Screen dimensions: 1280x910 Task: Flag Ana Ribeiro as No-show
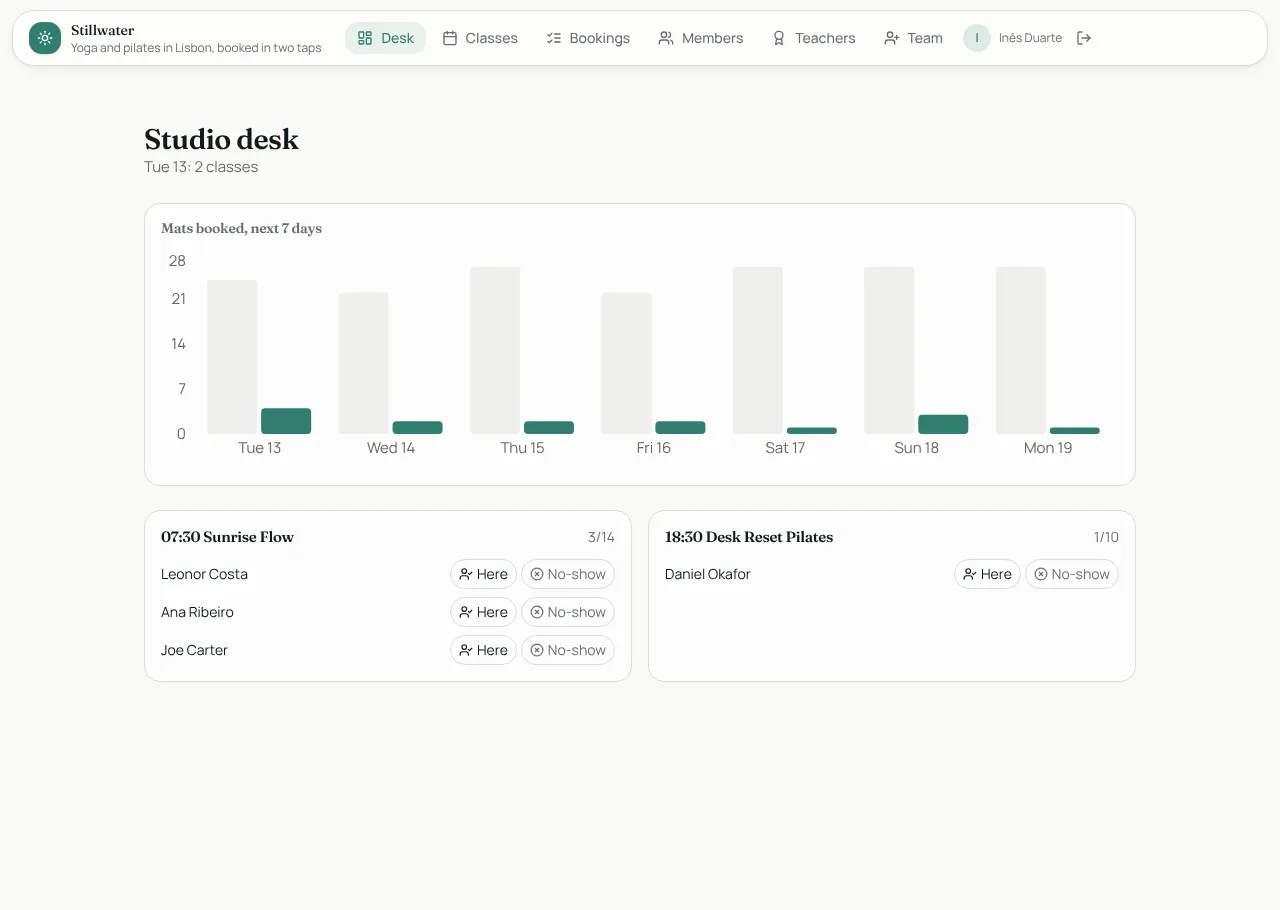click(568, 612)
